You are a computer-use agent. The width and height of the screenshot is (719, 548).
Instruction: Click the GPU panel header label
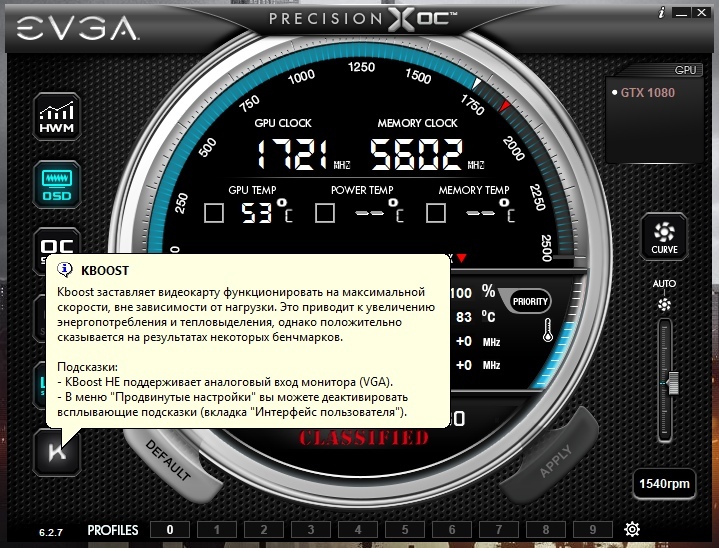pos(685,70)
